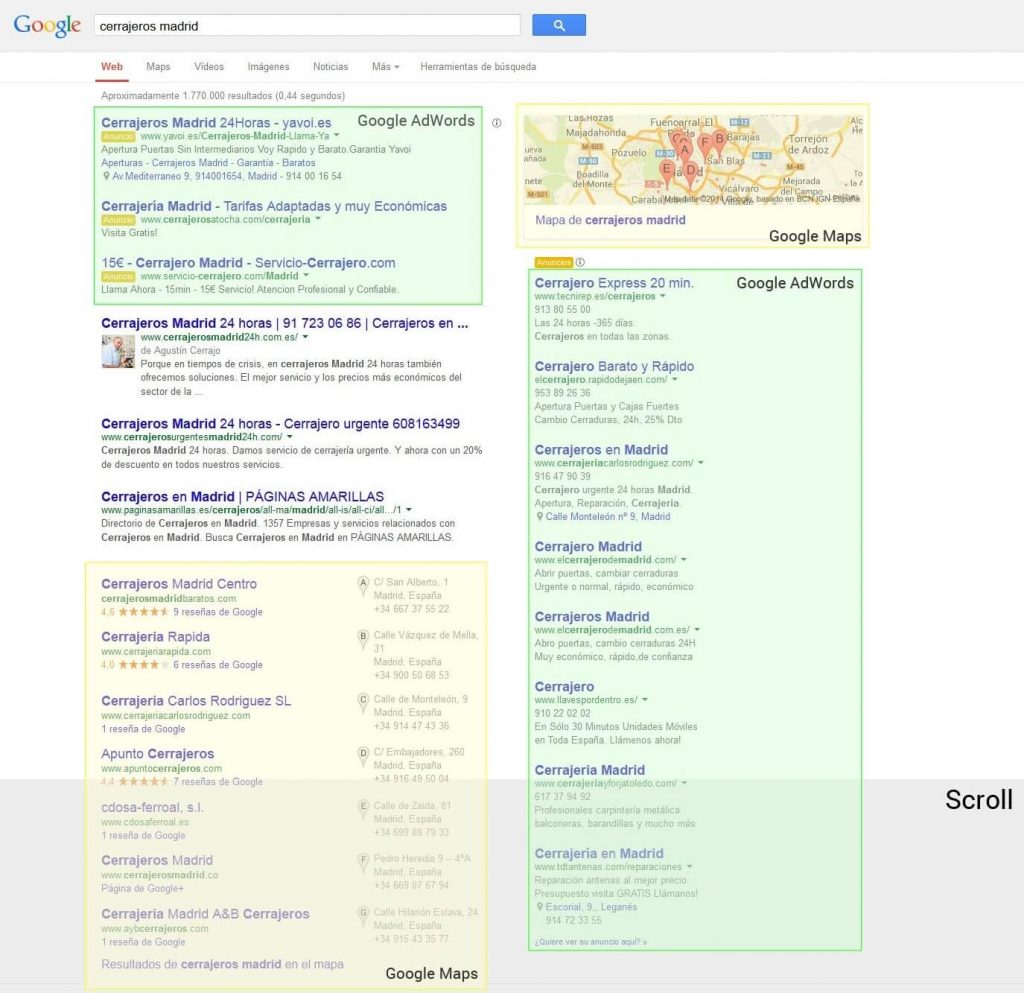
Task: Click 7 reseñas de Google
Action: [x=217, y=781]
